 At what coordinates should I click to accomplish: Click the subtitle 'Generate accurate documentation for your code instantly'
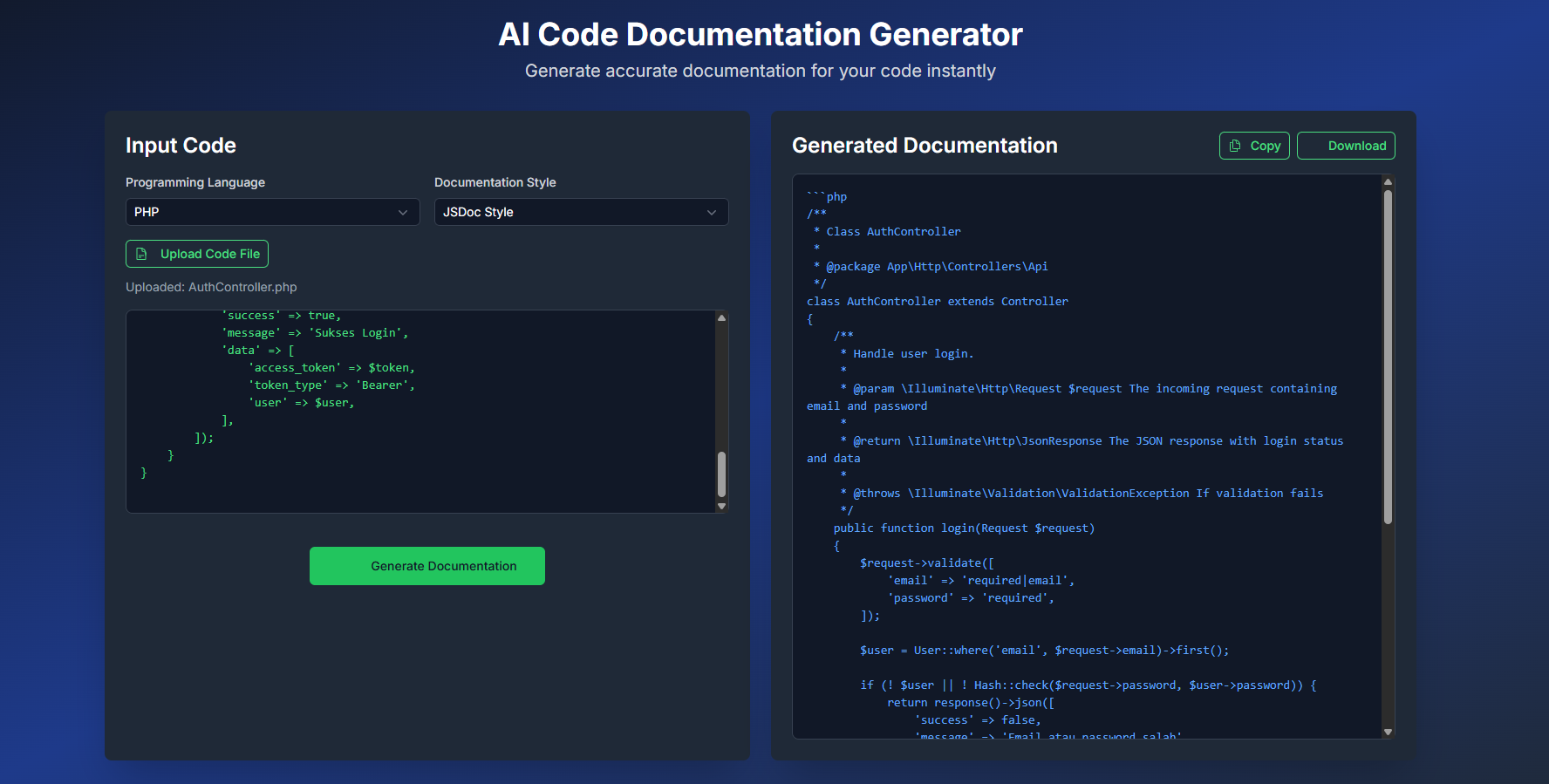click(x=761, y=71)
